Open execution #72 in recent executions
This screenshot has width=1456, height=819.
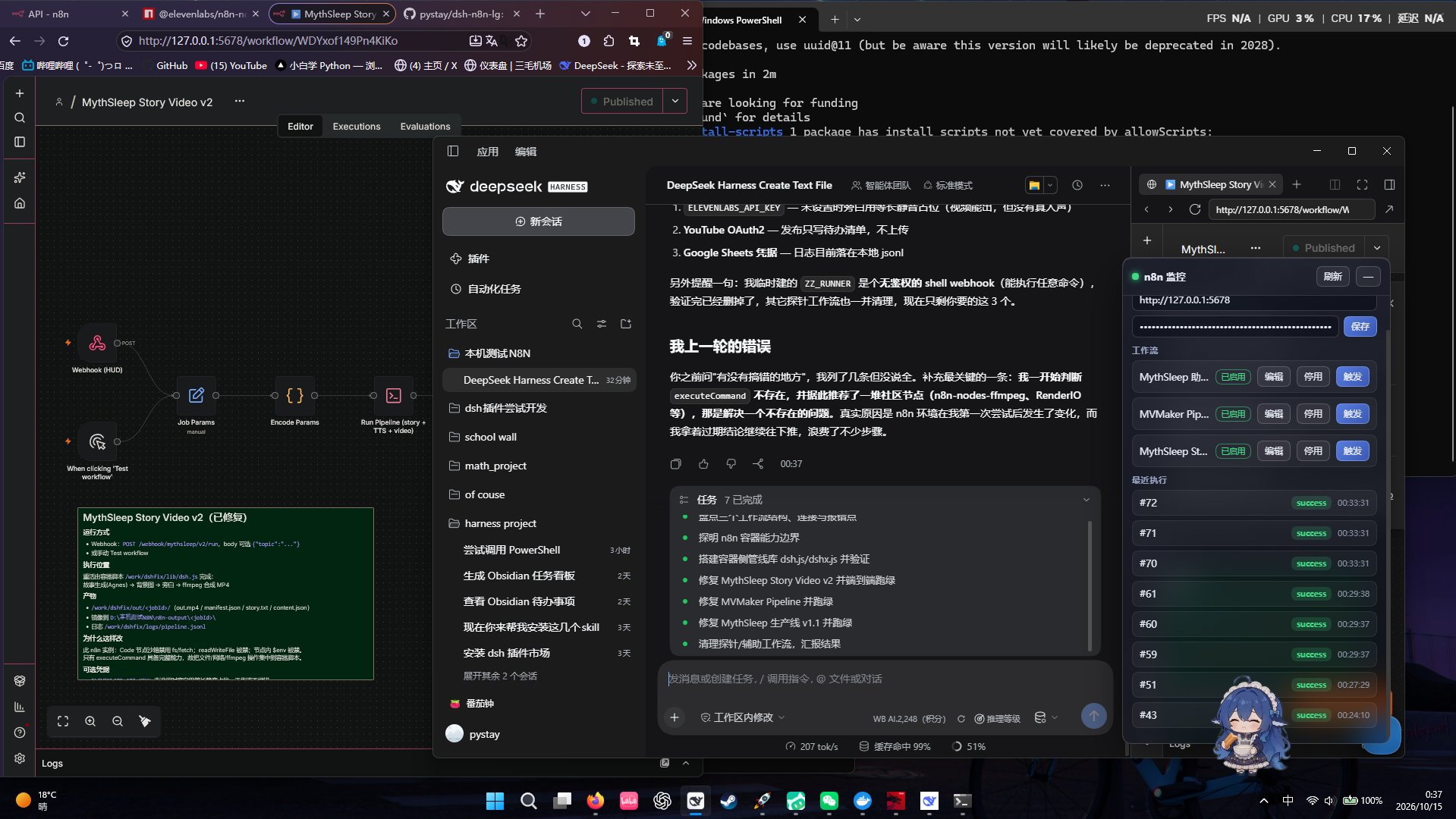tap(1253, 503)
